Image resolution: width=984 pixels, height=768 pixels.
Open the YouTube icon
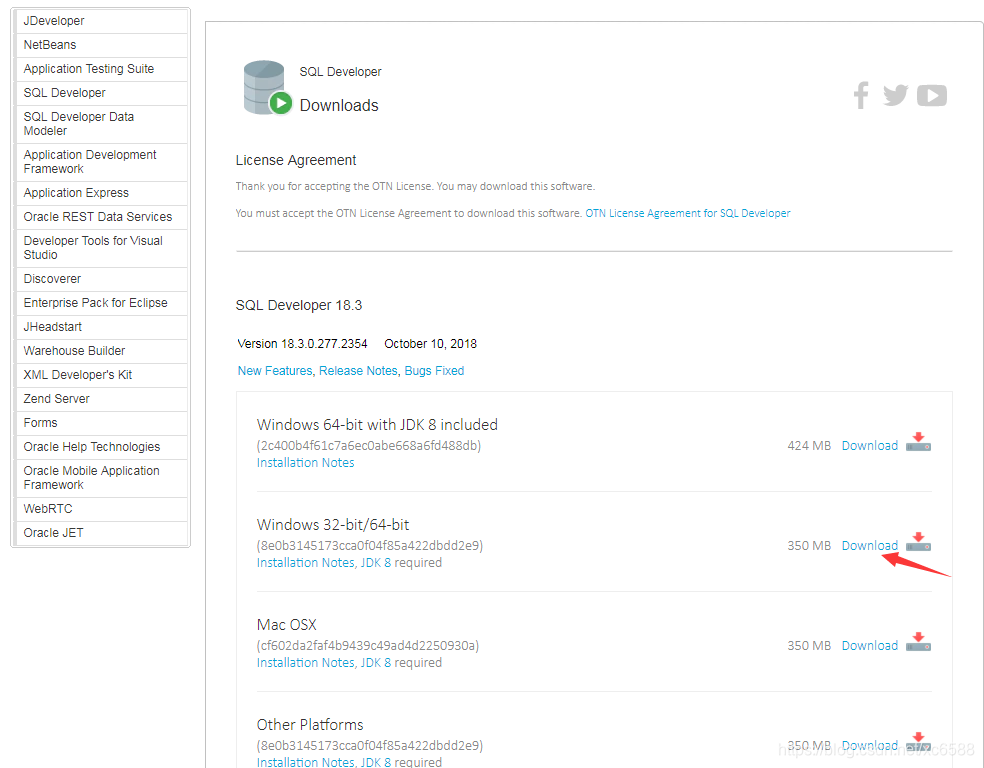932,95
